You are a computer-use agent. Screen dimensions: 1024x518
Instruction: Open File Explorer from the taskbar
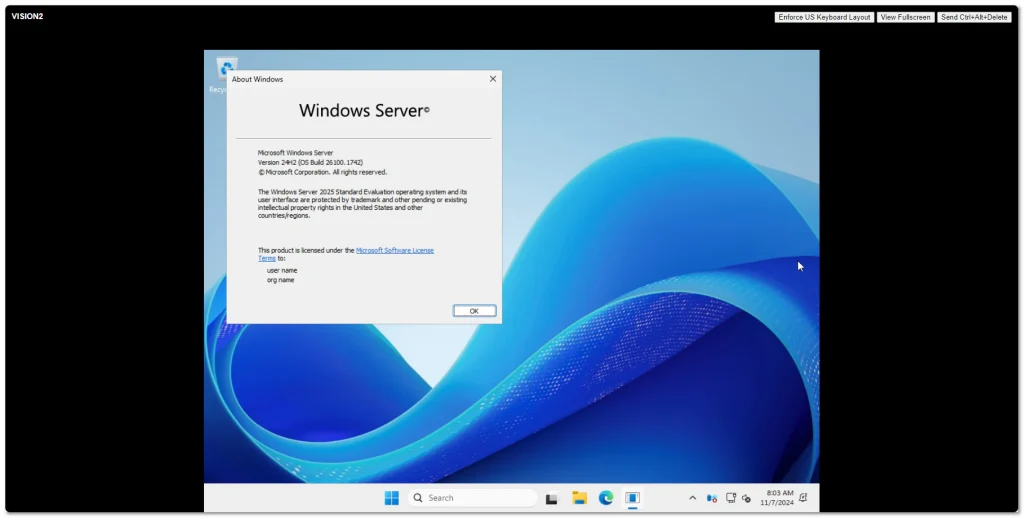pos(579,498)
